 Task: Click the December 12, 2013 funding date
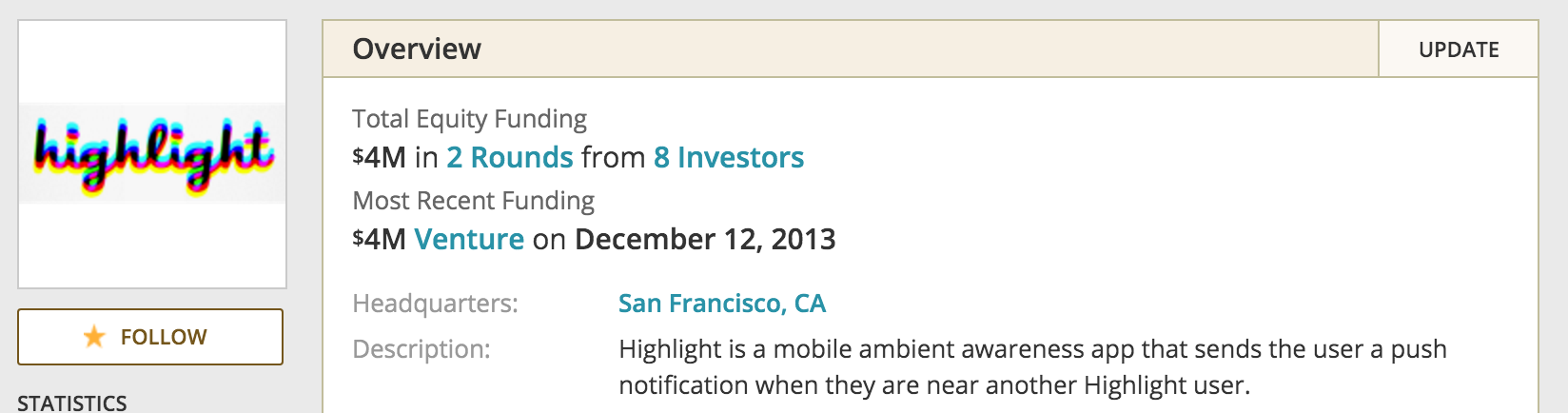(705, 239)
